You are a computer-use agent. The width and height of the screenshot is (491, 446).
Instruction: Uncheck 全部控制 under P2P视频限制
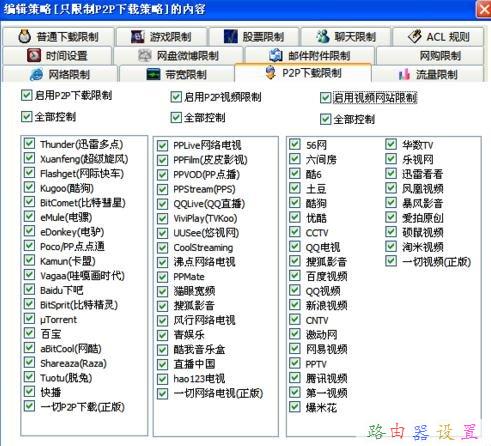176,117
